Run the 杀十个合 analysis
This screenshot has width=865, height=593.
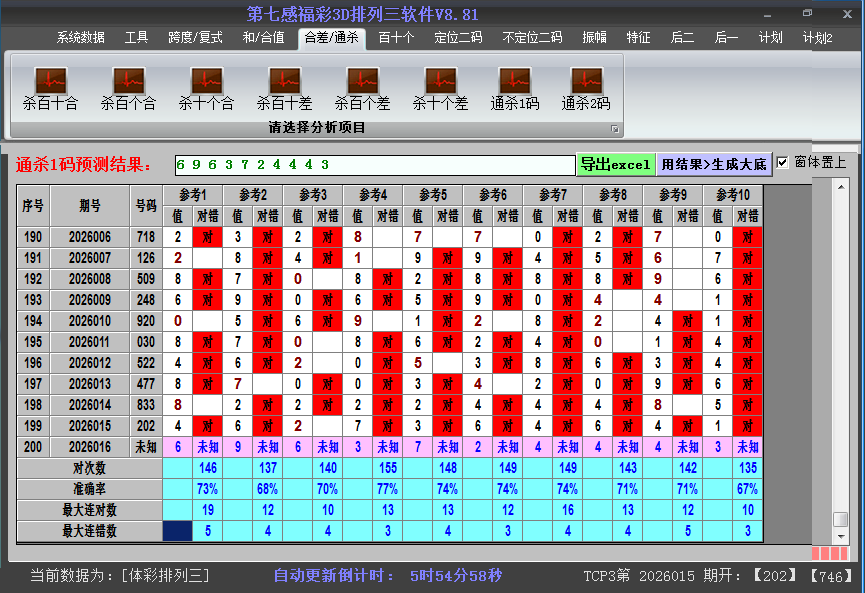pyautogui.click(x=206, y=87)
